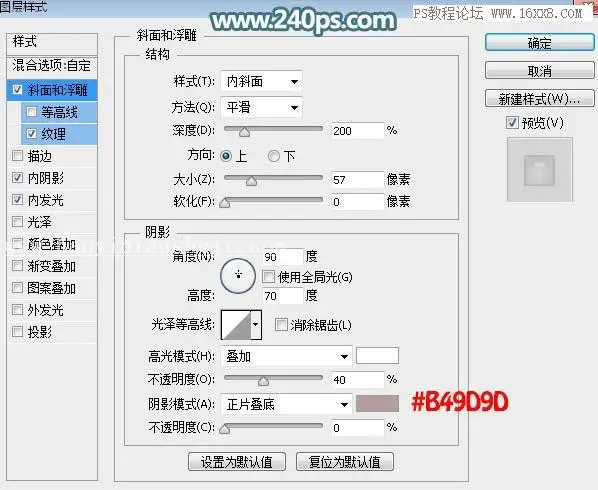The width and height of the screenshot is (598, 490).
Task: Open the 内发光 settings entry
Action: [x=46, y=200]
